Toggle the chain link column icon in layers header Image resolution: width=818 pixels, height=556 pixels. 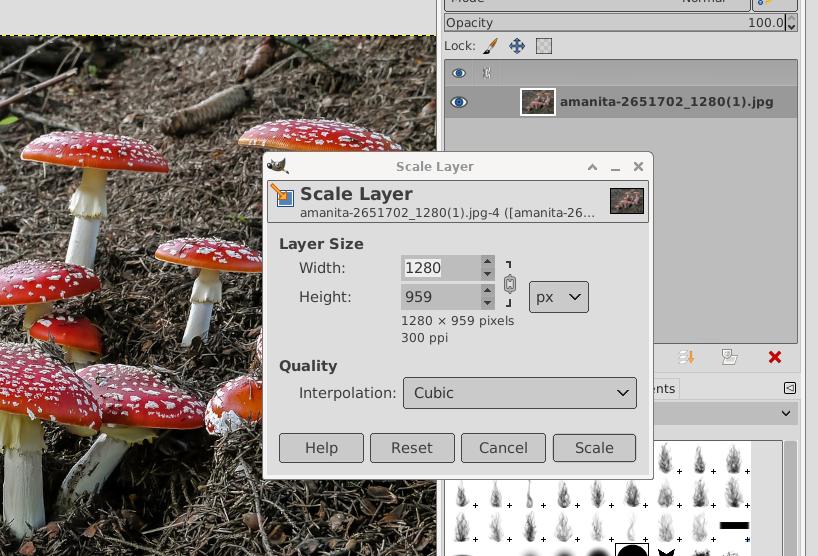(487, 73)
